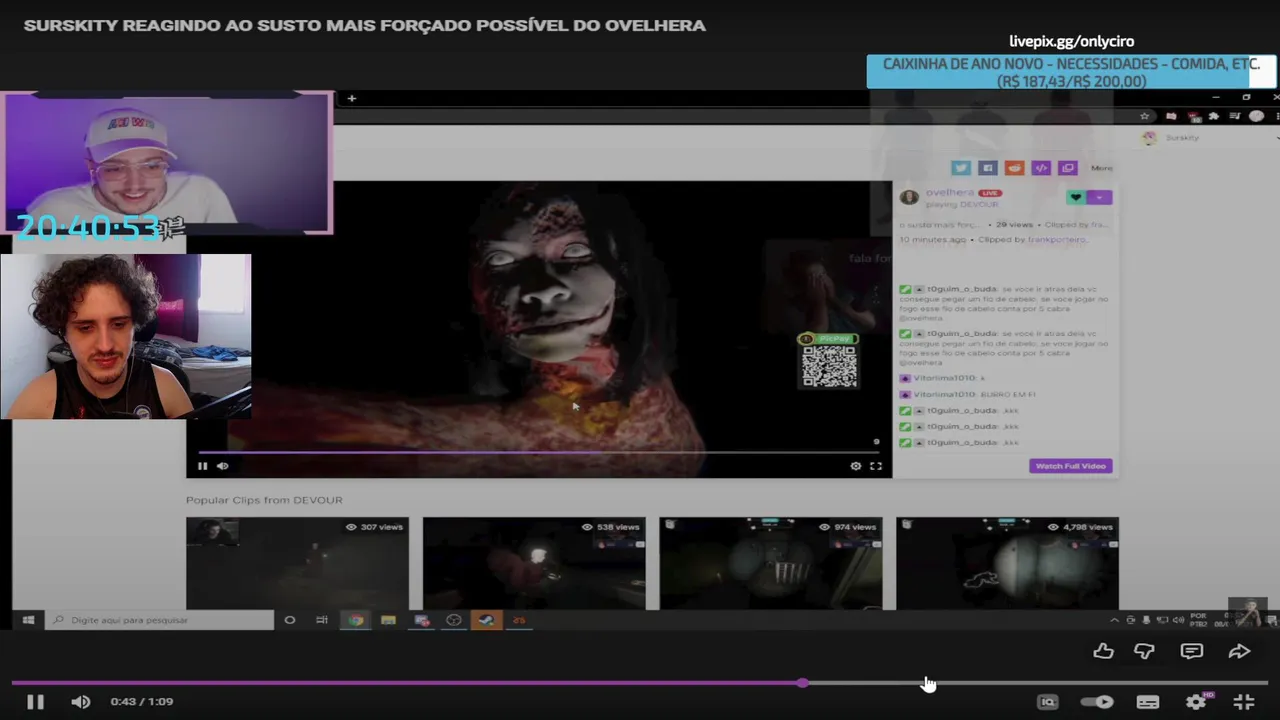This screenshot has height=720, width=1280.
Task: Click the Watch Full Video button
Action: pos(1070,466)
